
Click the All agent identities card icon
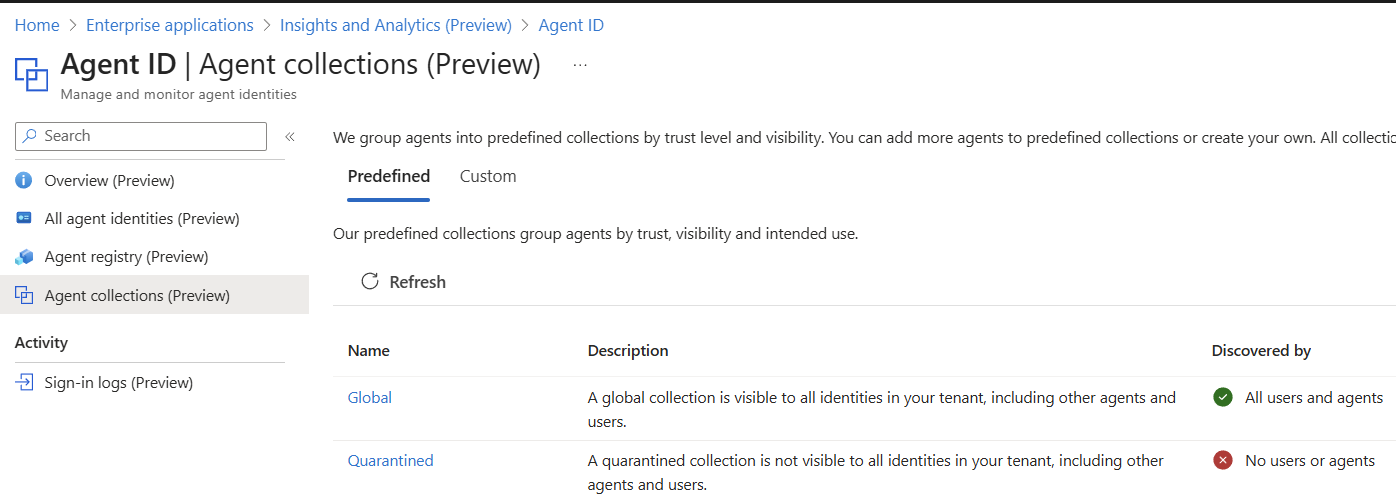(25, 219)
